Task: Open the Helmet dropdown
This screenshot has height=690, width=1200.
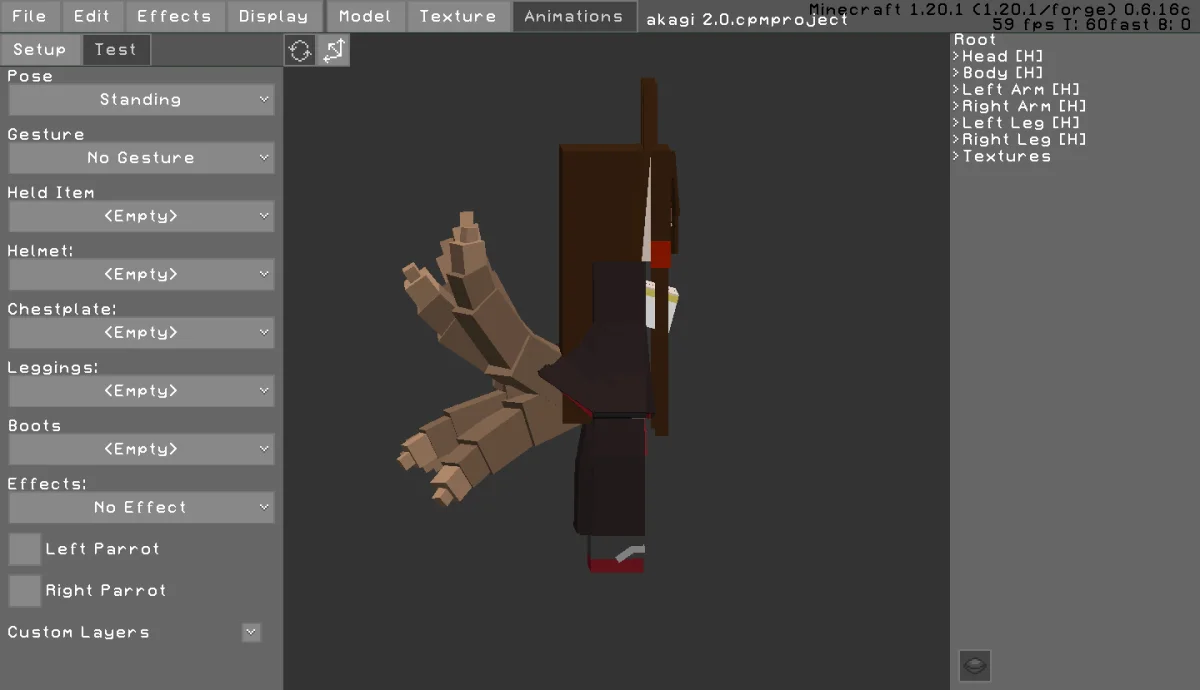Action: click(141, 273)
